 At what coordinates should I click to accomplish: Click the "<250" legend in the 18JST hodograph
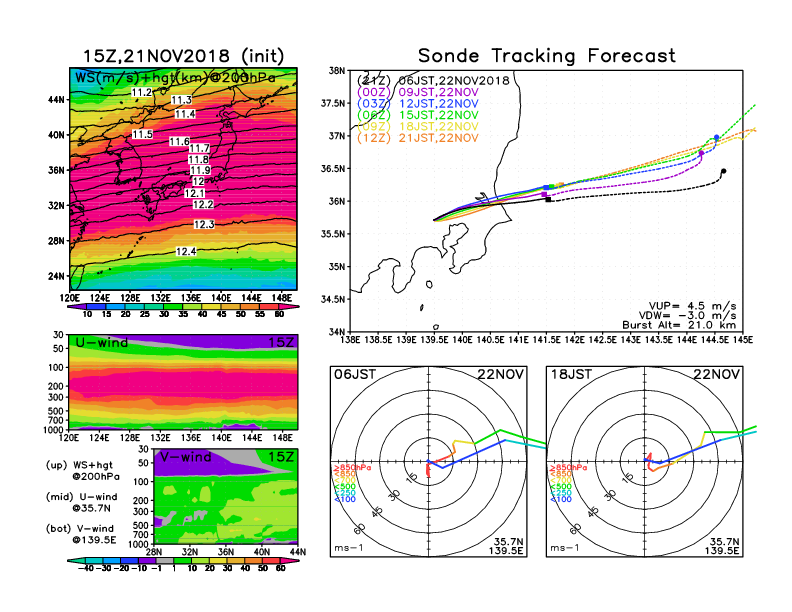(561, 493)
